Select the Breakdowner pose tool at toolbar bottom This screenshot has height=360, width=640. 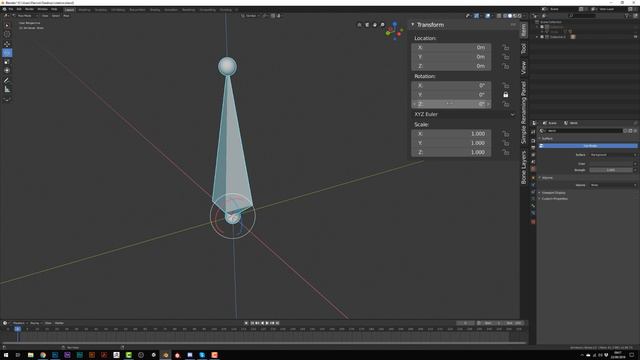point(7,99)
